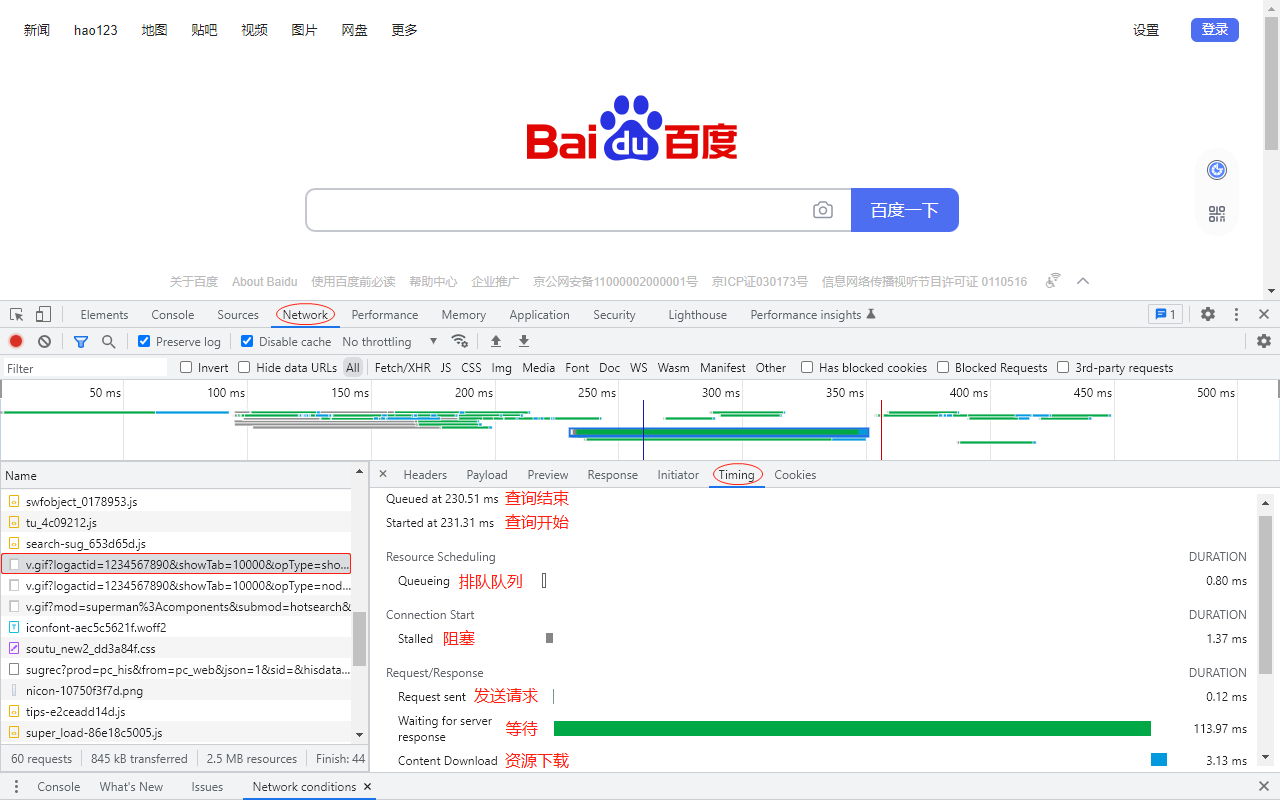Open DevTools three-dot customize menu

[x=1236, y=314]
